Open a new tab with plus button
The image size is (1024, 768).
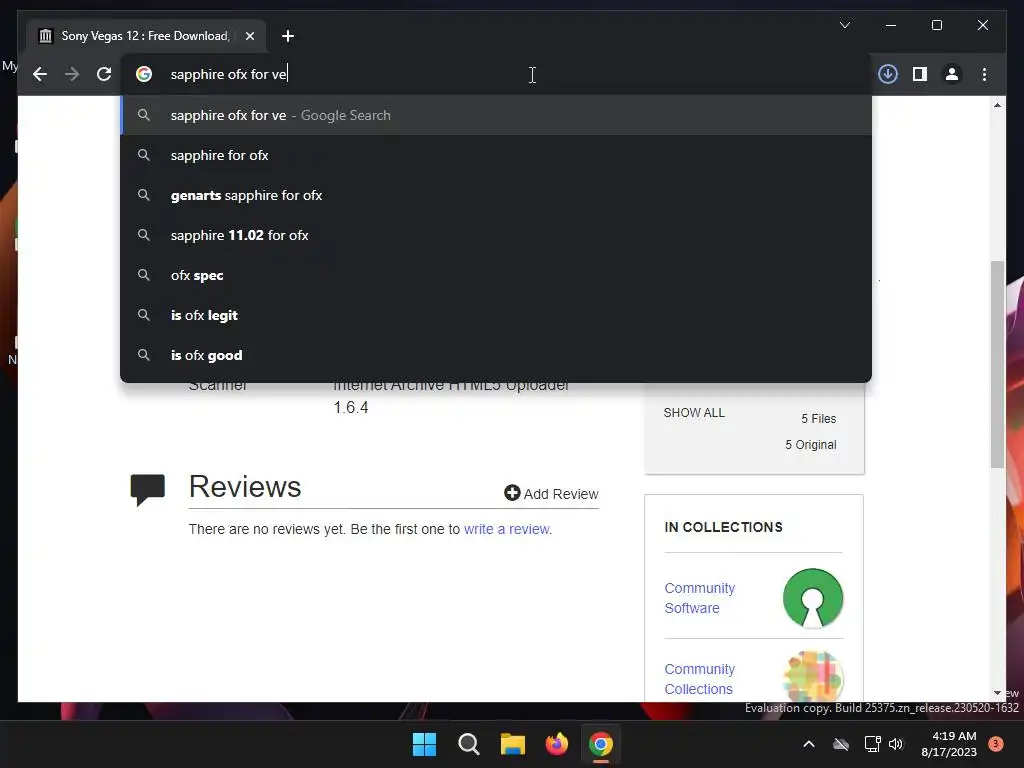pyautogui.click(x=288, y=36)
